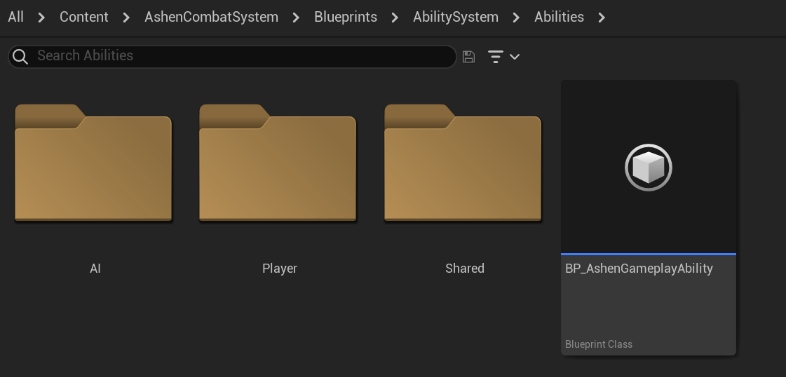Go to the AbilitySystem breadcrumb
Image resolution: width=786 pixels, height=377 pixels.
456,17
